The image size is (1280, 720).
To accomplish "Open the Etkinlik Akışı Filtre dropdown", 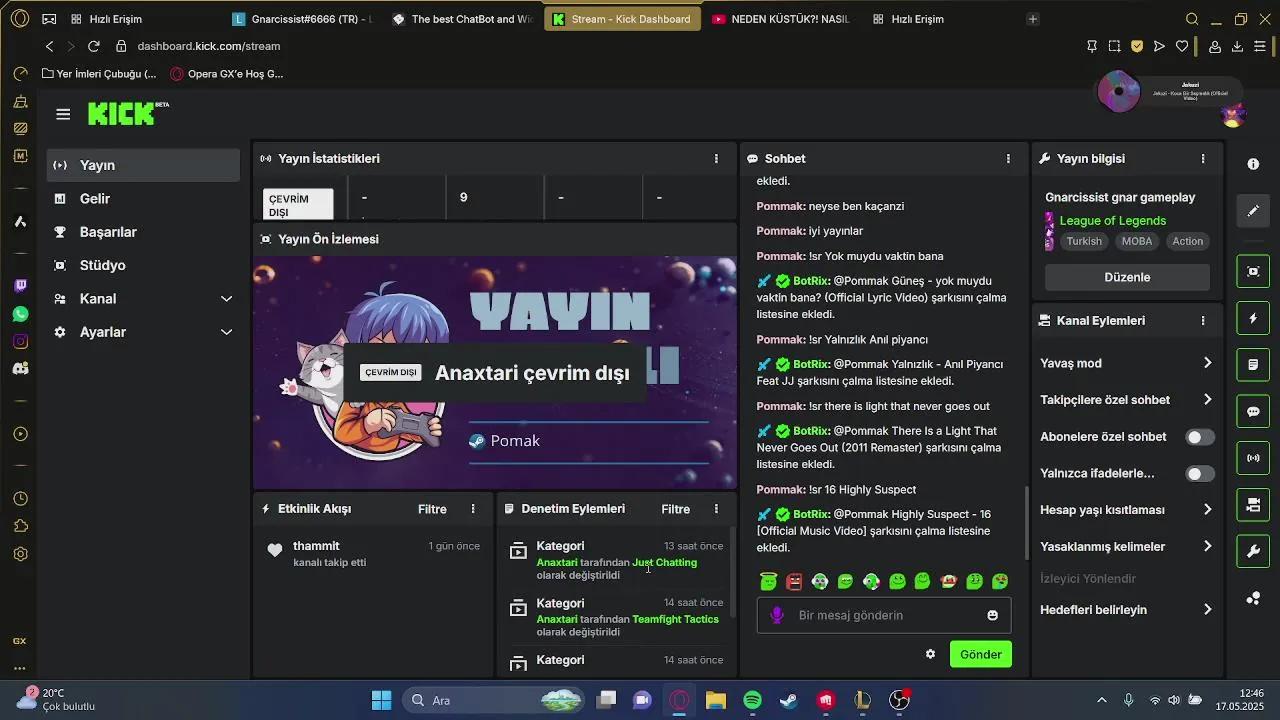I will (x=432, y=509).
